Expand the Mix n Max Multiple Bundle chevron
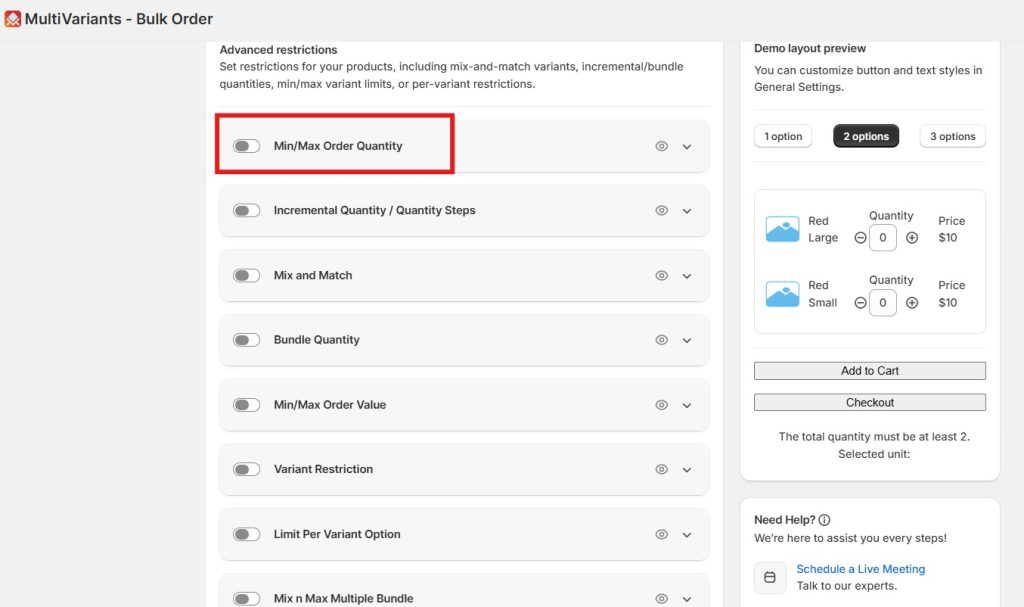 [687, 599]
